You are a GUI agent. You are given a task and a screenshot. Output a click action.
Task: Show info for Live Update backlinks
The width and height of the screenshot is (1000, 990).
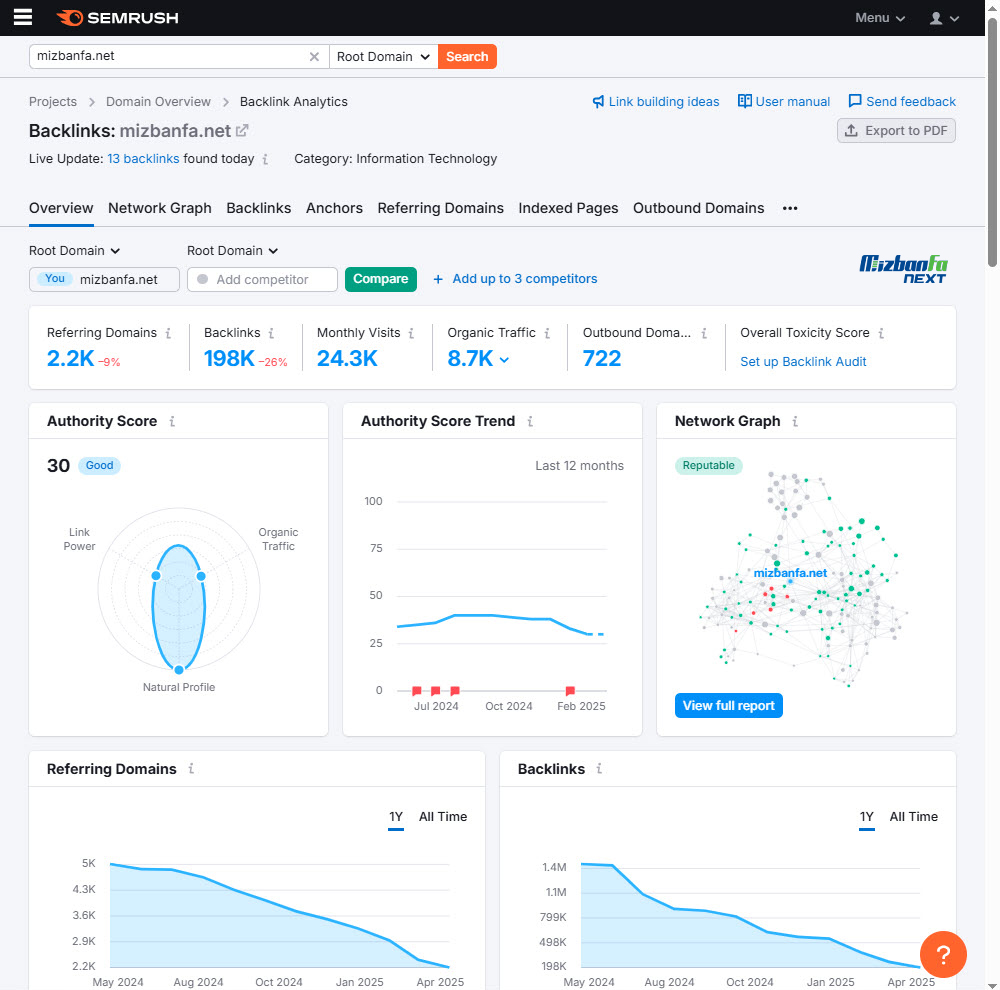[265, 159]
